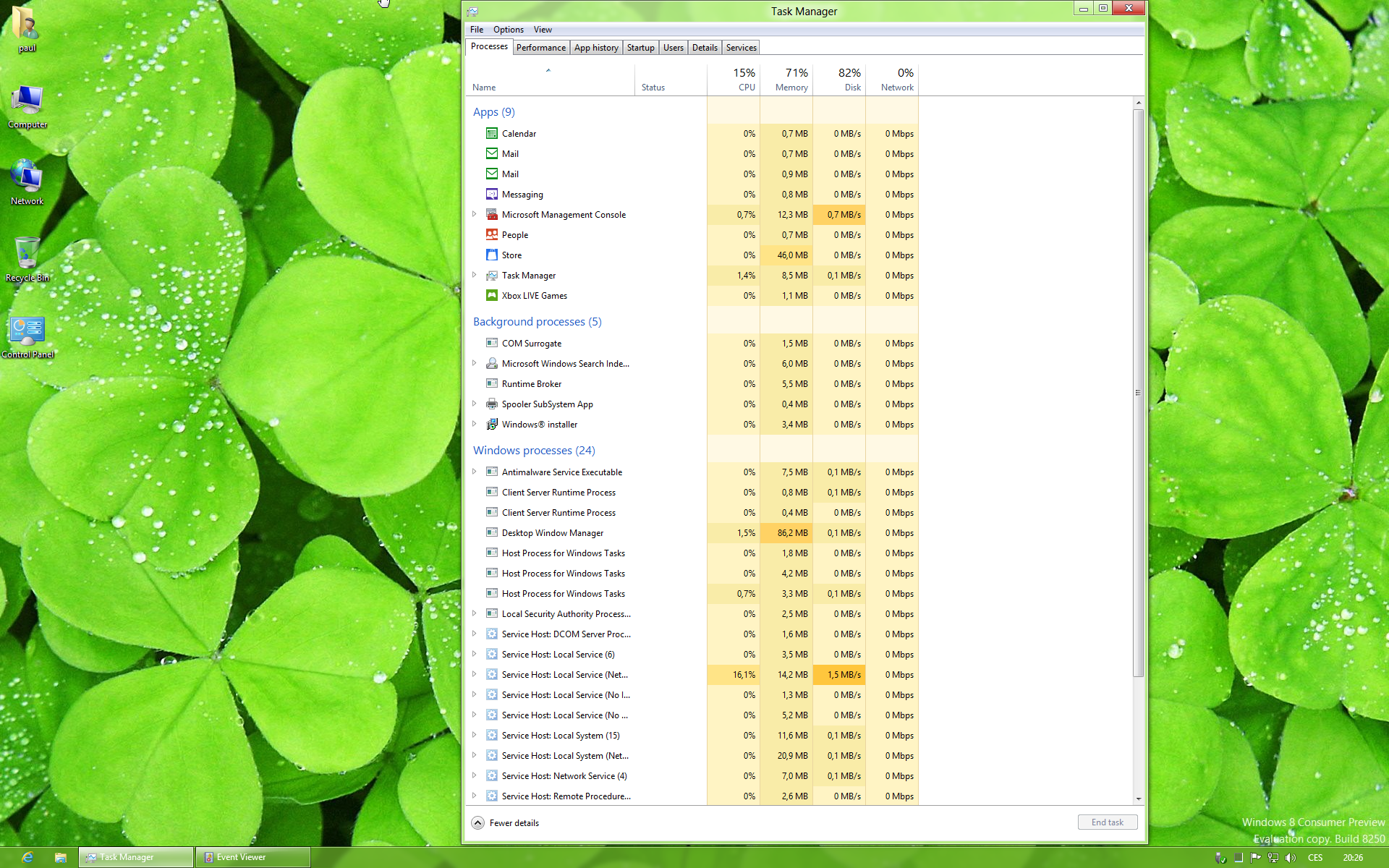Screen dimensions: 1389x868
Task: Sort processes by Memory column
Action: click(786, 80)
